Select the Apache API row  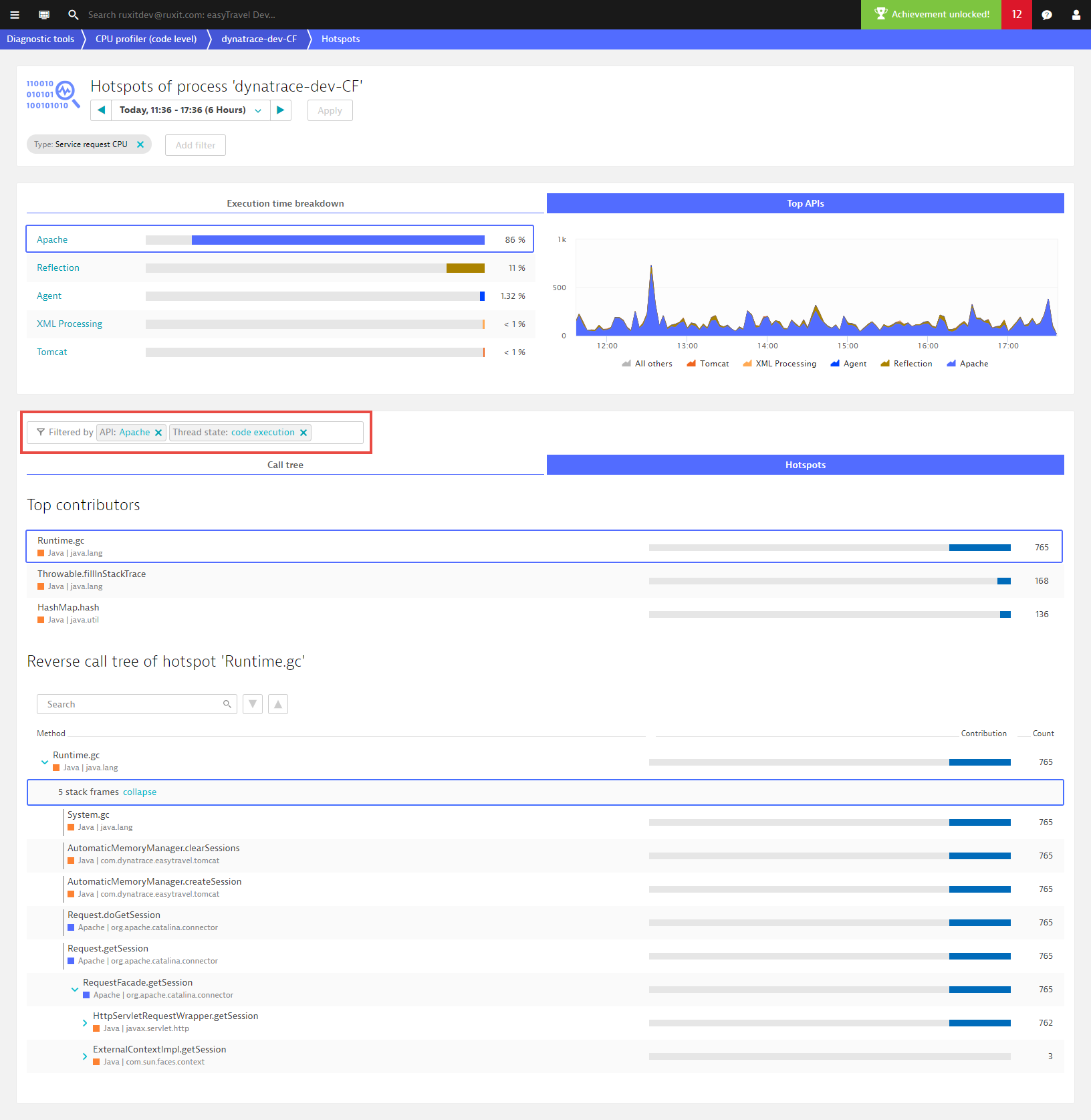[x=279, y=239]
